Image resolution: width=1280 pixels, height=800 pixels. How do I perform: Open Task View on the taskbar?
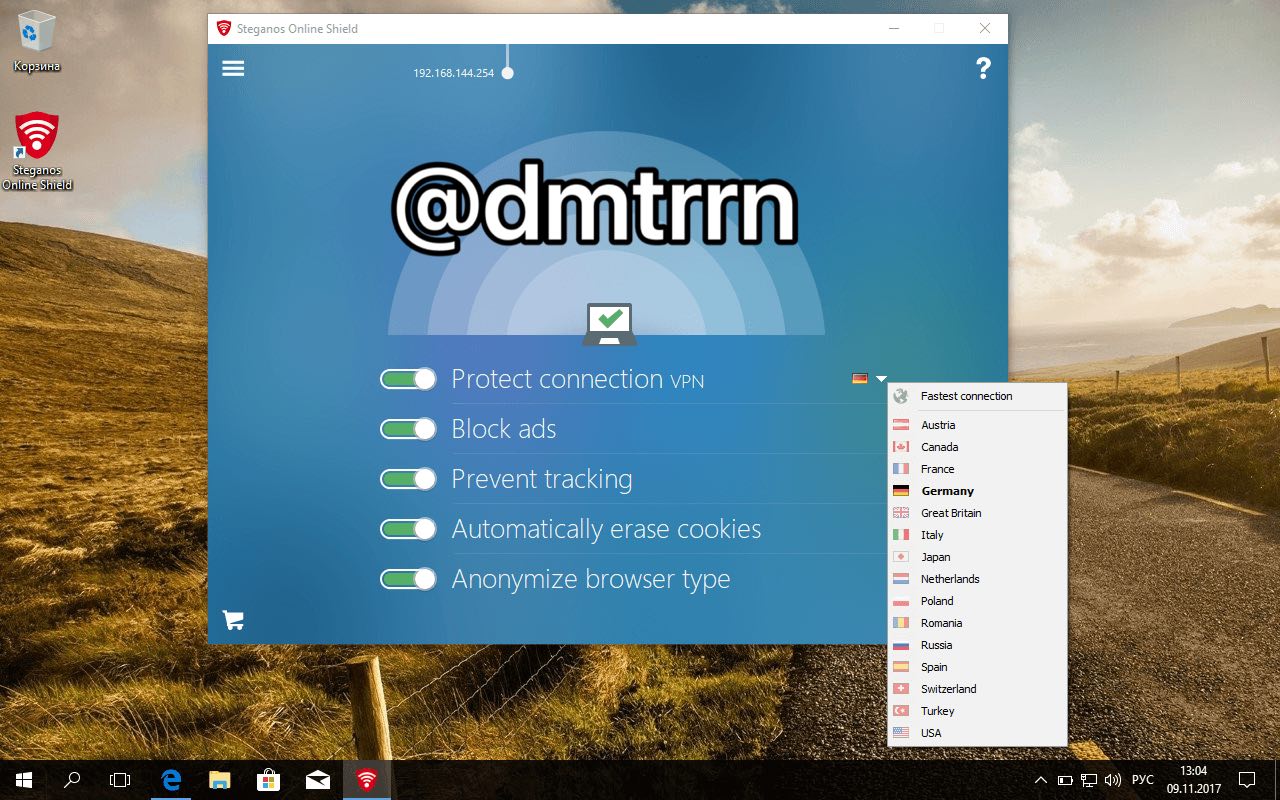coord(120,780)
